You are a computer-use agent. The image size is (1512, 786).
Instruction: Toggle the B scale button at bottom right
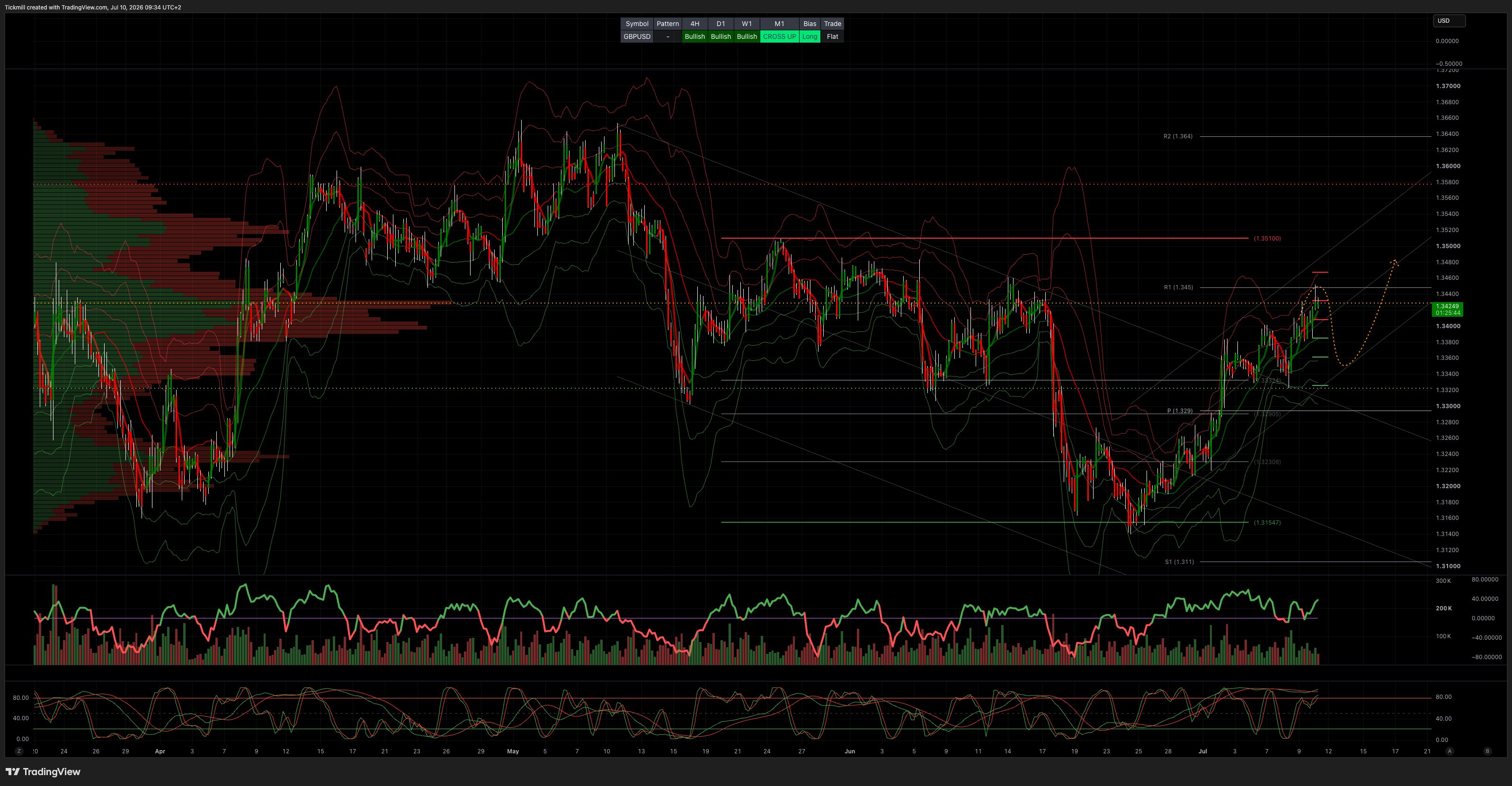click(x=1487, y=751)
